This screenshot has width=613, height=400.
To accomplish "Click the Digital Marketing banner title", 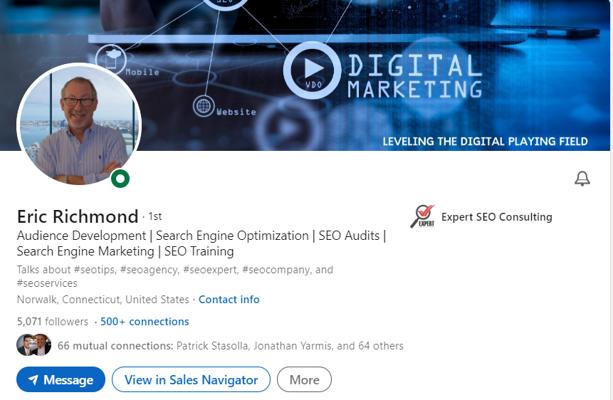I will click(x=413, y=77).
